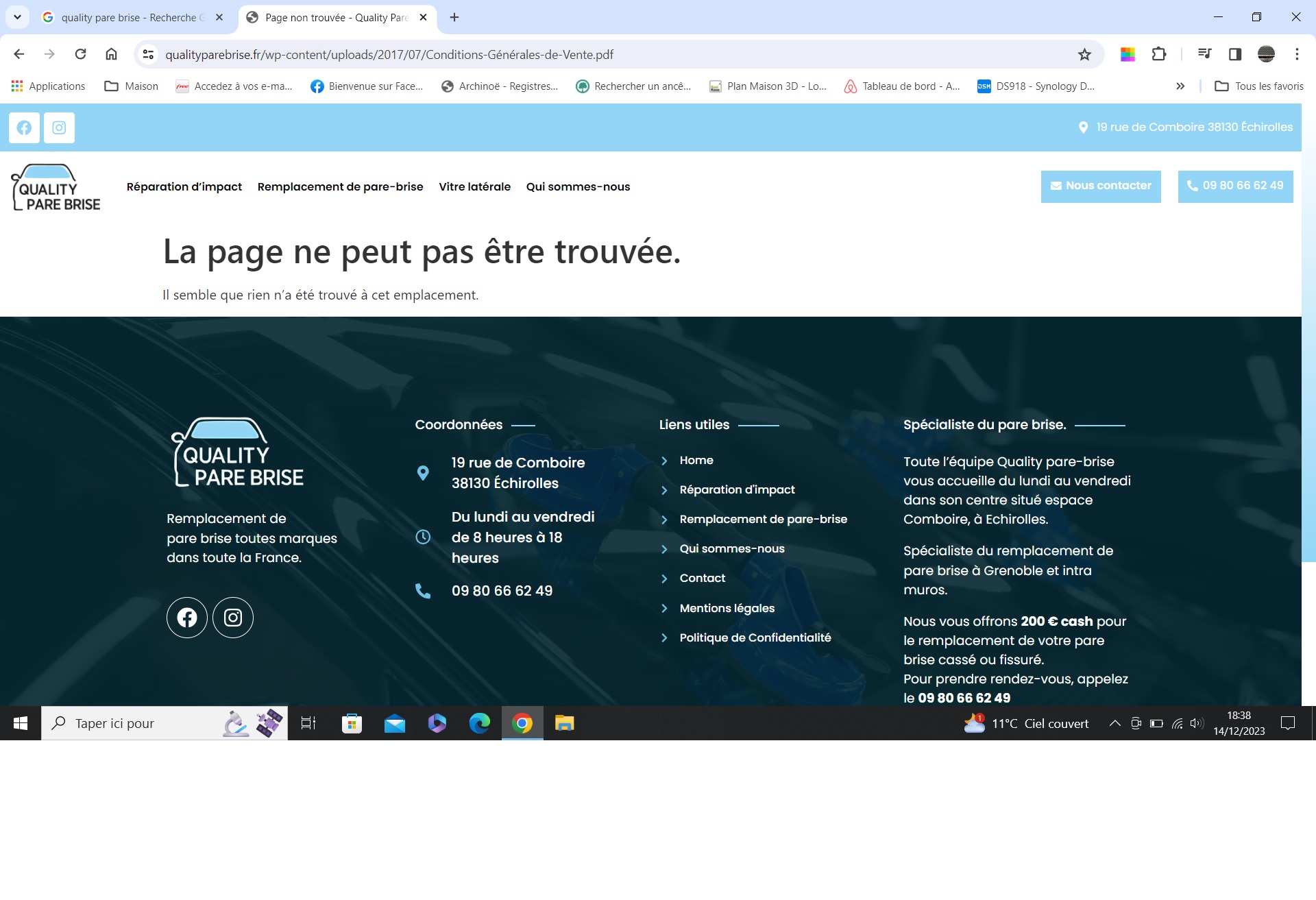Viewport: 1316px width, 900px height.
Task: Open the footer's circular Instagram icon
Action: (x=233, y=618)
